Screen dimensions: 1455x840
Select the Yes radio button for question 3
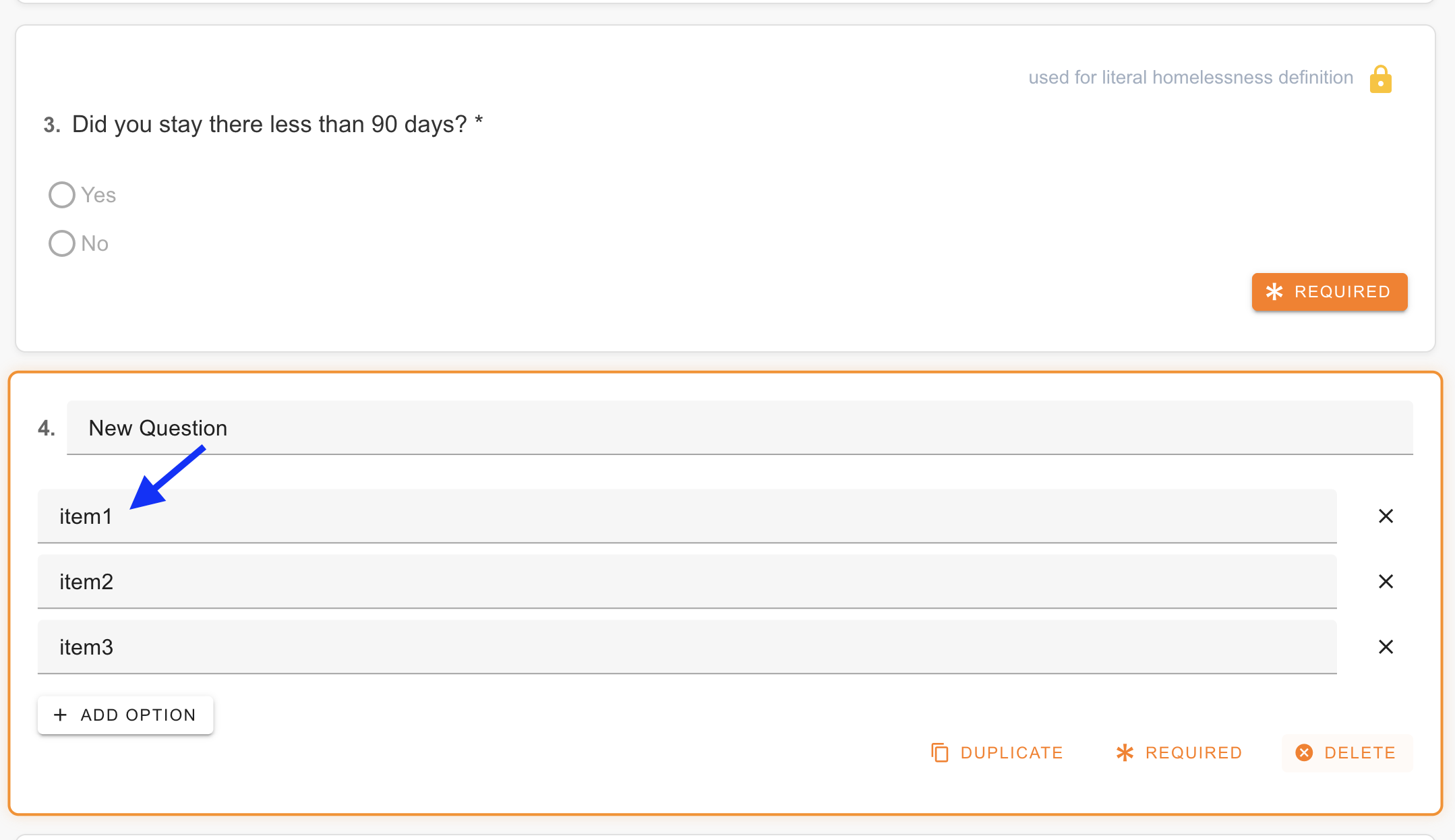pos(61,194)
